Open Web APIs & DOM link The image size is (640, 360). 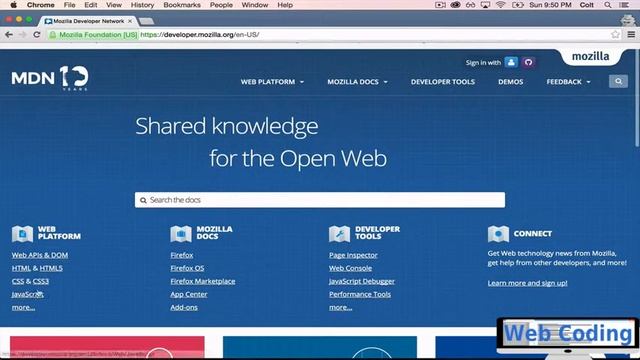point(40,255)
